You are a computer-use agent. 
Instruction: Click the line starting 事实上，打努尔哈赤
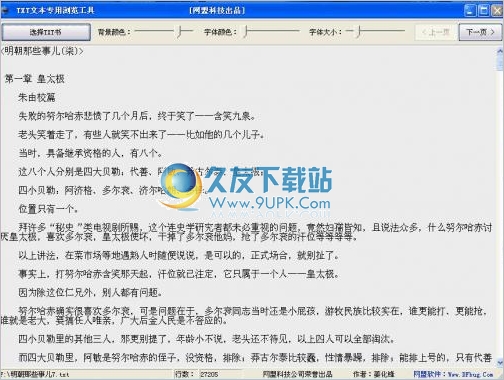[x=179, y=274]
